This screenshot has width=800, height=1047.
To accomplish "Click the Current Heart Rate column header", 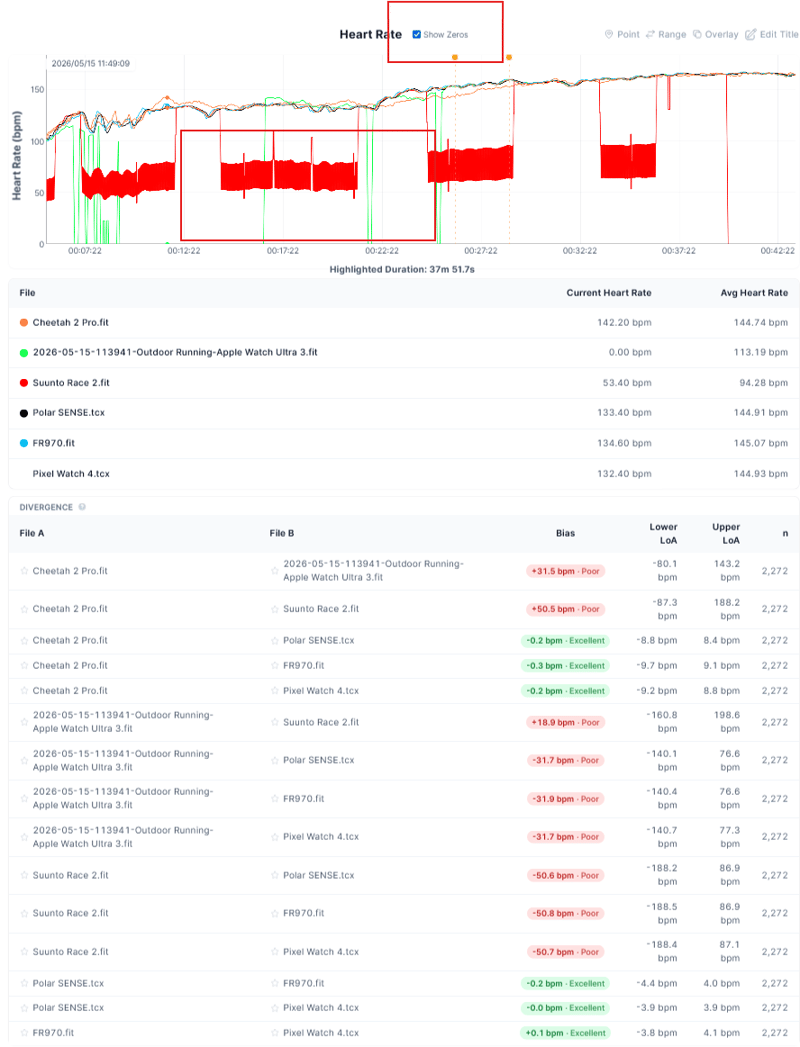I will coord(608,292).
